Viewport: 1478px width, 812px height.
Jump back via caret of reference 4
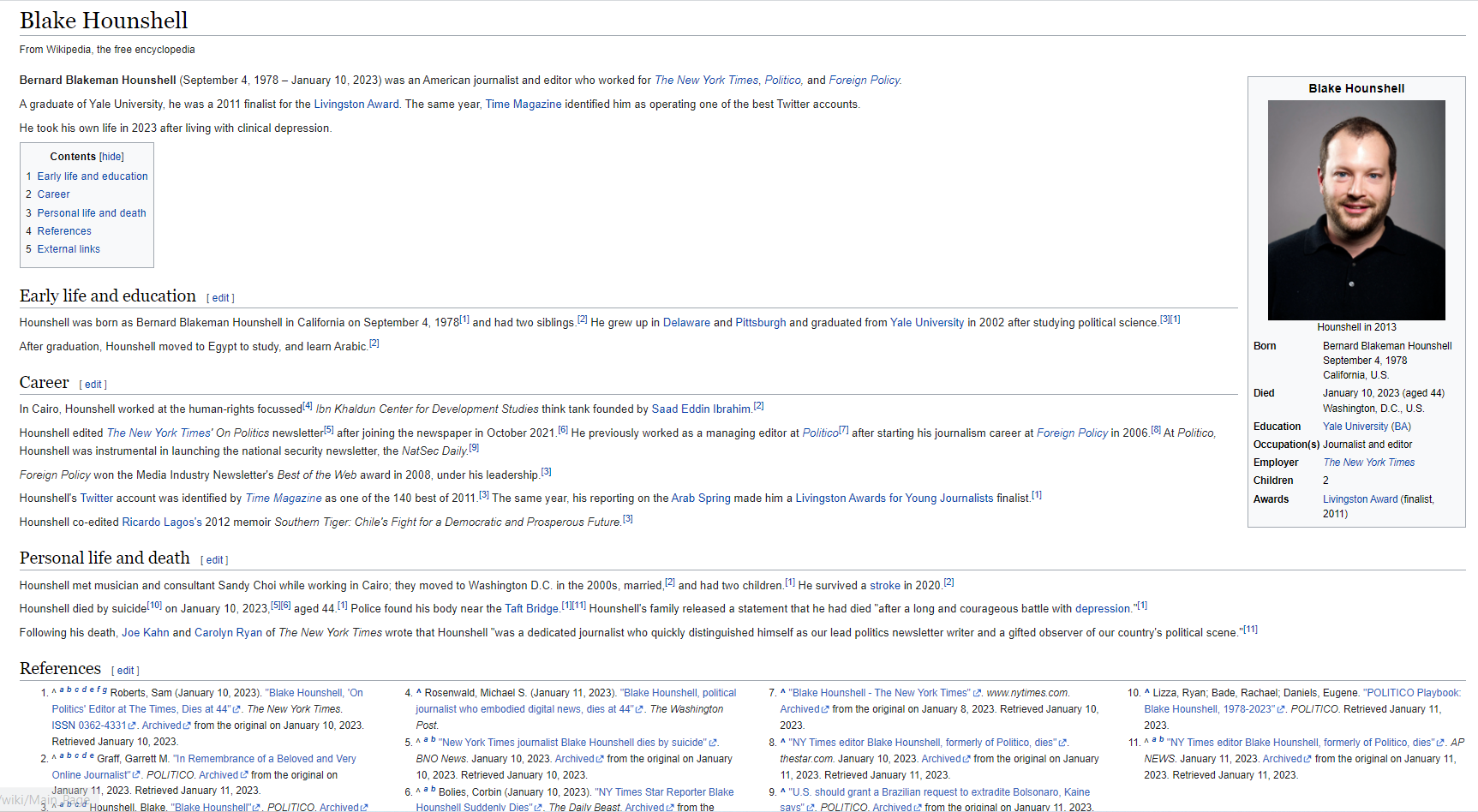point(419,693)
